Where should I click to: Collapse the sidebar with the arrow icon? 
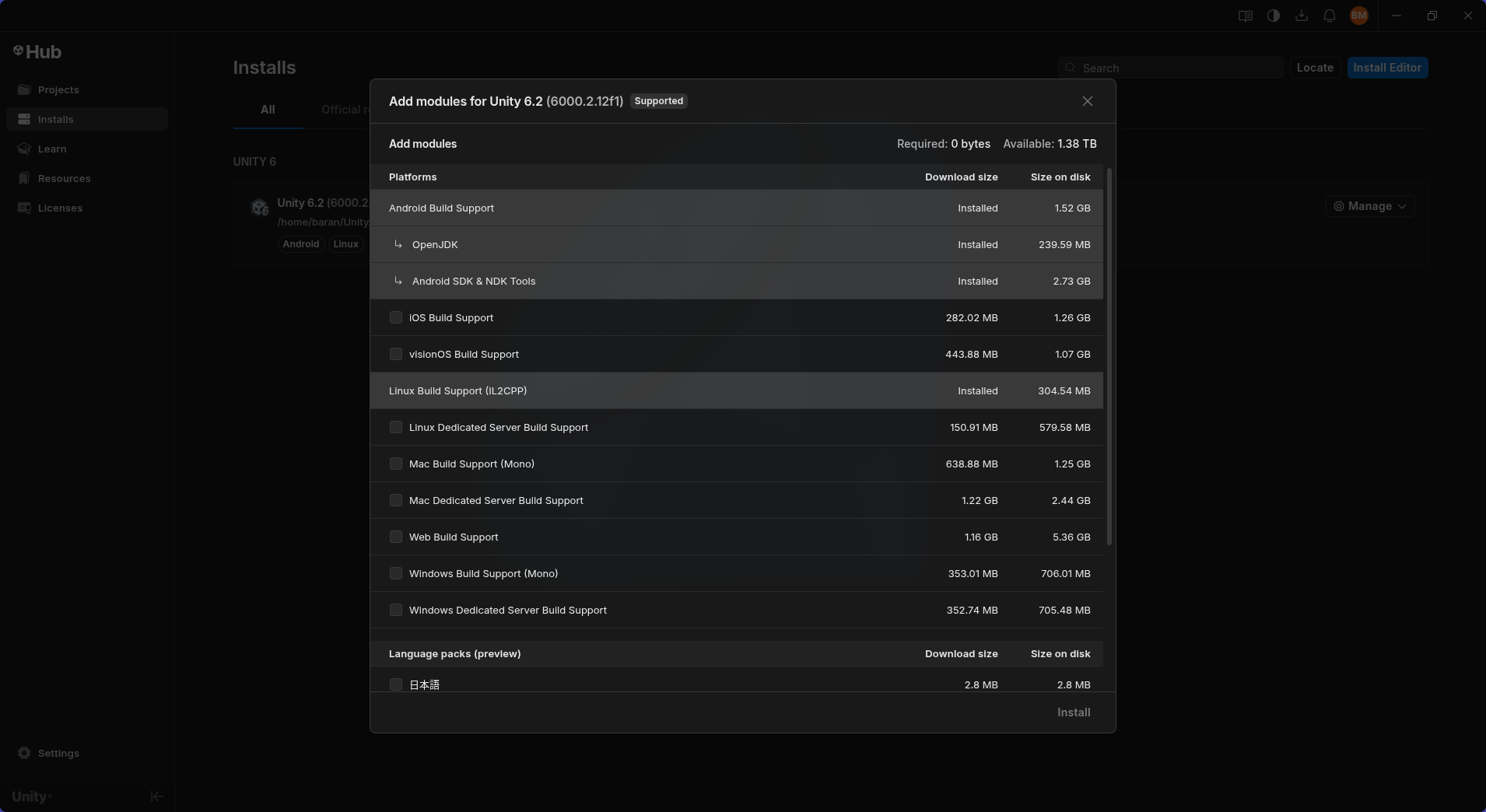pos(156,796)
